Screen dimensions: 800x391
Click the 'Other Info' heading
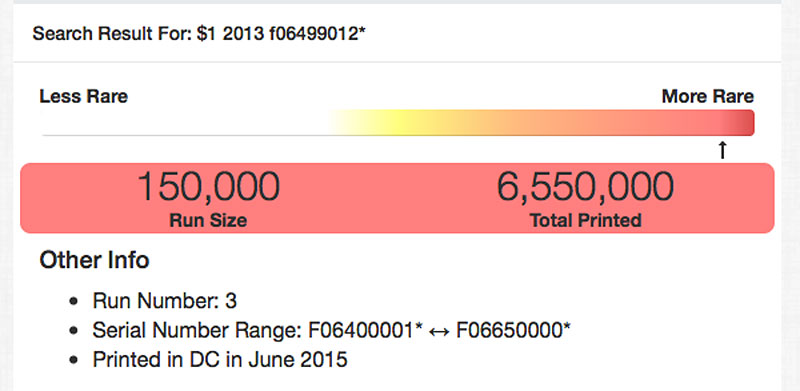click(x=94, y=260)
